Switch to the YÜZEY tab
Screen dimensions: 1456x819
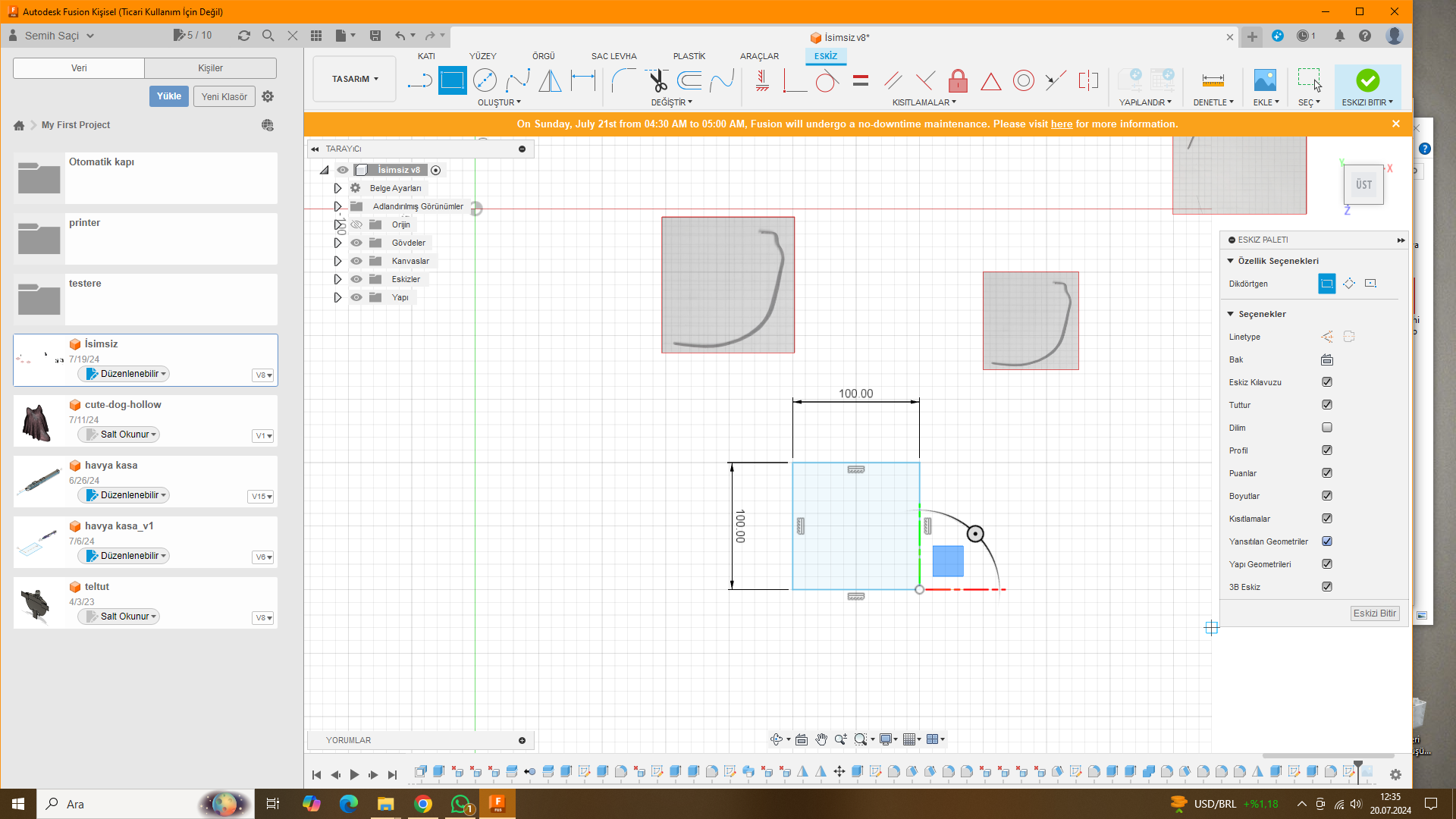(482, 56)
